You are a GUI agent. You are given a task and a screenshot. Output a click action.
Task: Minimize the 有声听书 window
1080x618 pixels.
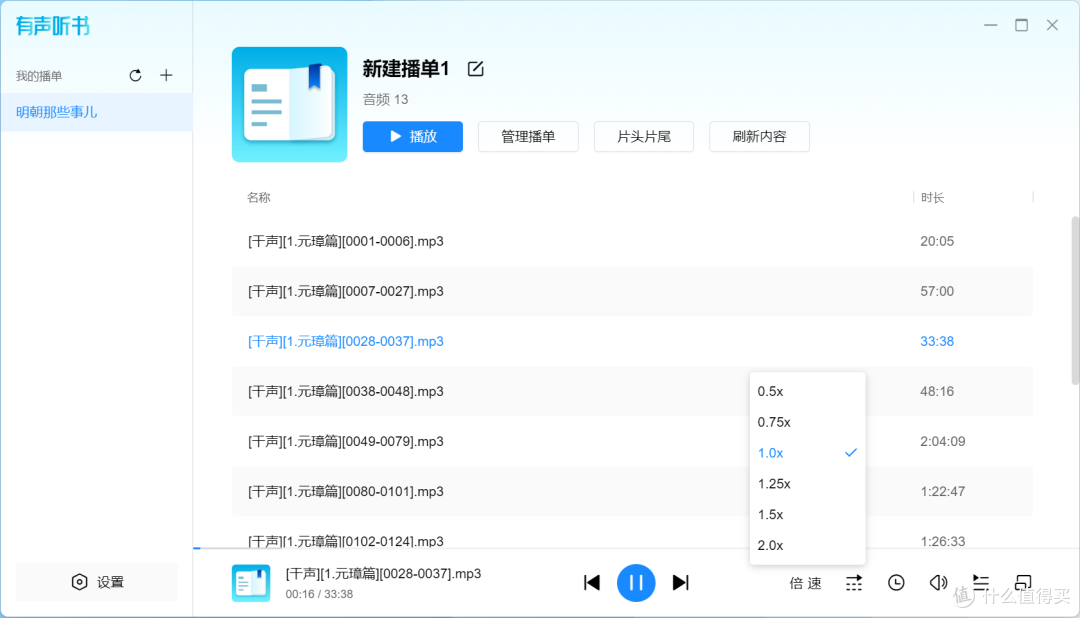[990, 25]
